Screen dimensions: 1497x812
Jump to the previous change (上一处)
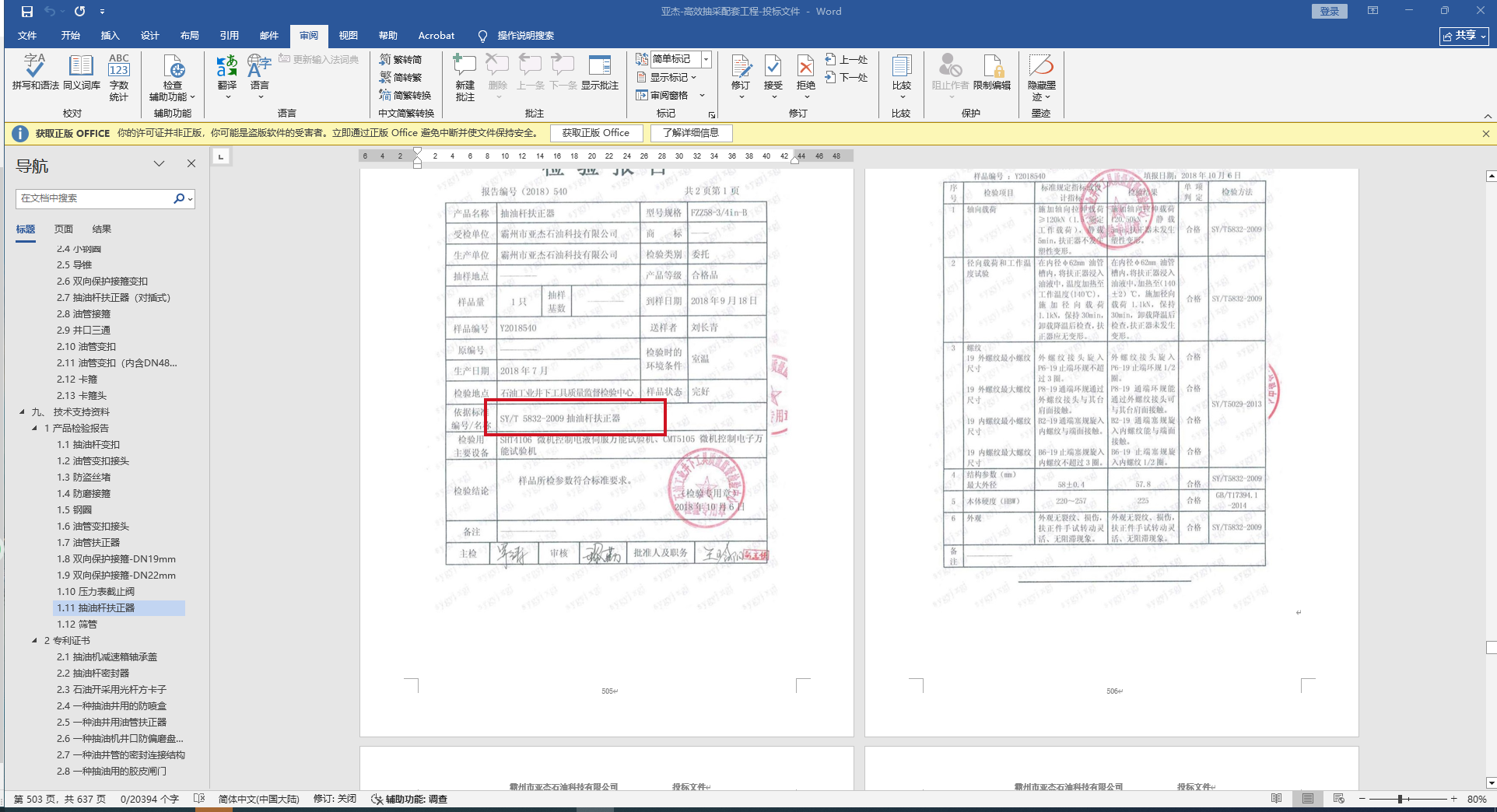[847, 60]
